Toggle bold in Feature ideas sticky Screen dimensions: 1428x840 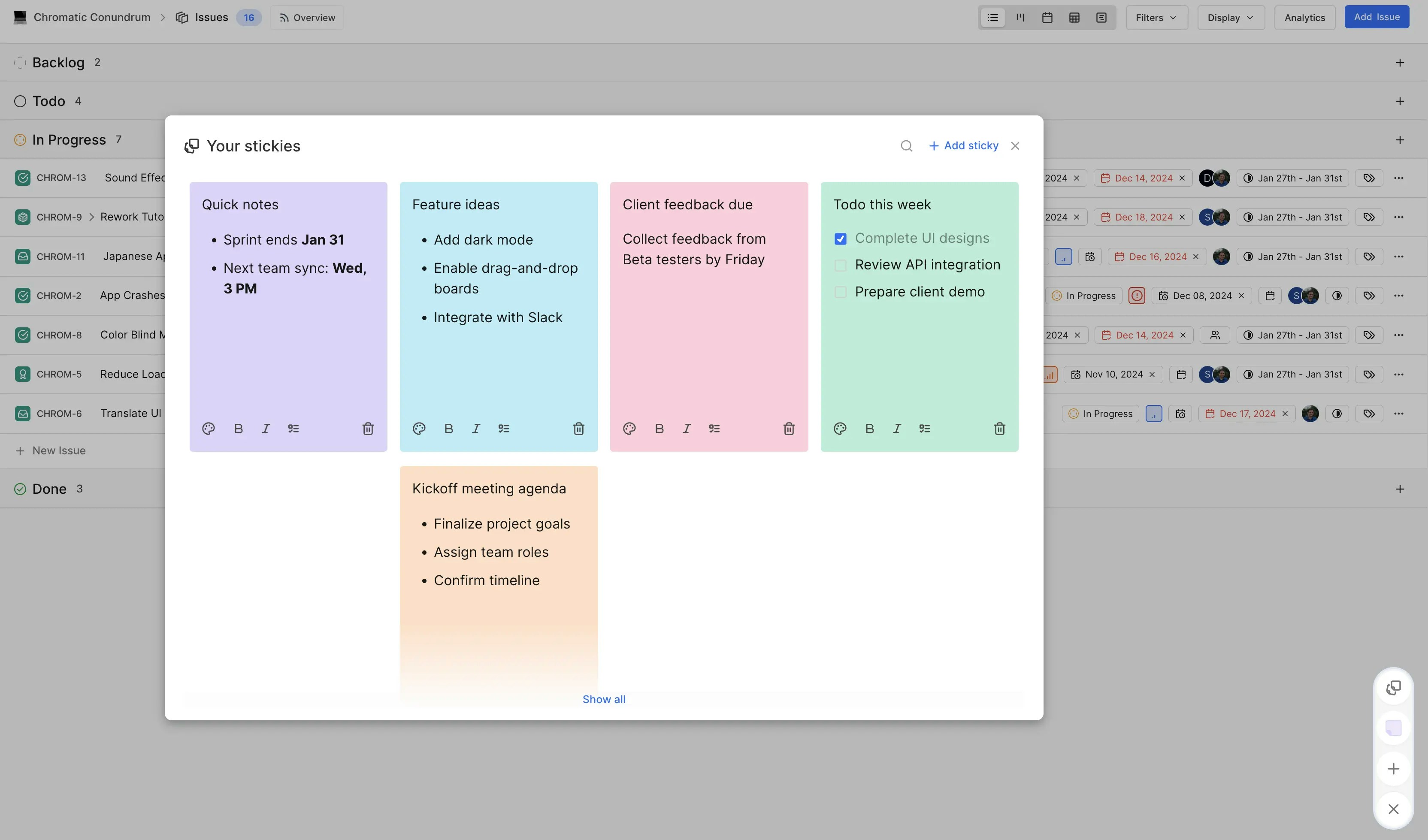pyautogui.click(x=449, y=429)
